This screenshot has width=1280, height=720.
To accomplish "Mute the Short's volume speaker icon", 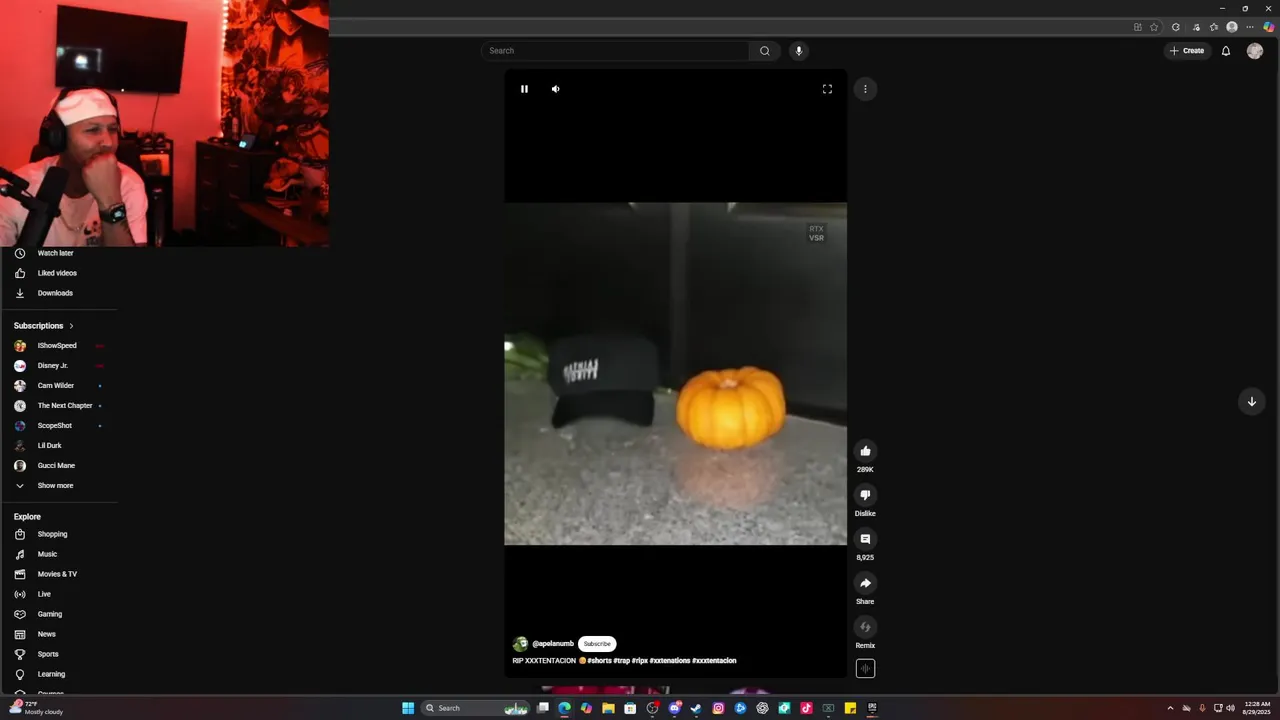I will tap(556, 89).
